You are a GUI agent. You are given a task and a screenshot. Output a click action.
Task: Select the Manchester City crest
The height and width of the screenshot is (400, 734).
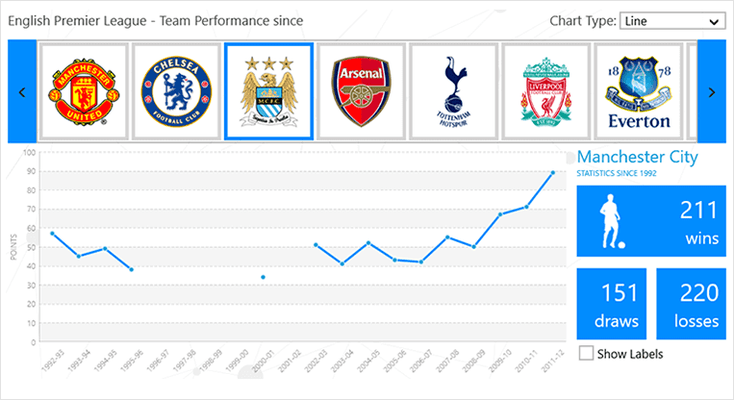(269, 92)
